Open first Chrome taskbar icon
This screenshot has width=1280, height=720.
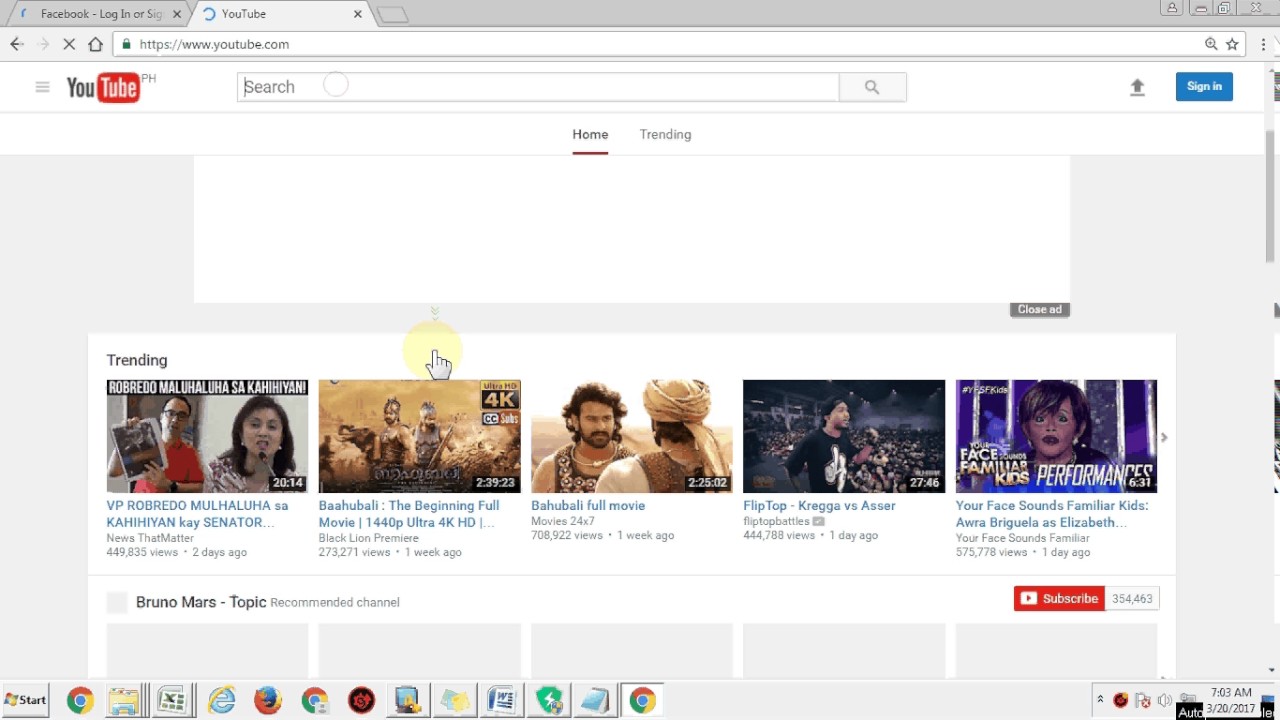(80, 700)
